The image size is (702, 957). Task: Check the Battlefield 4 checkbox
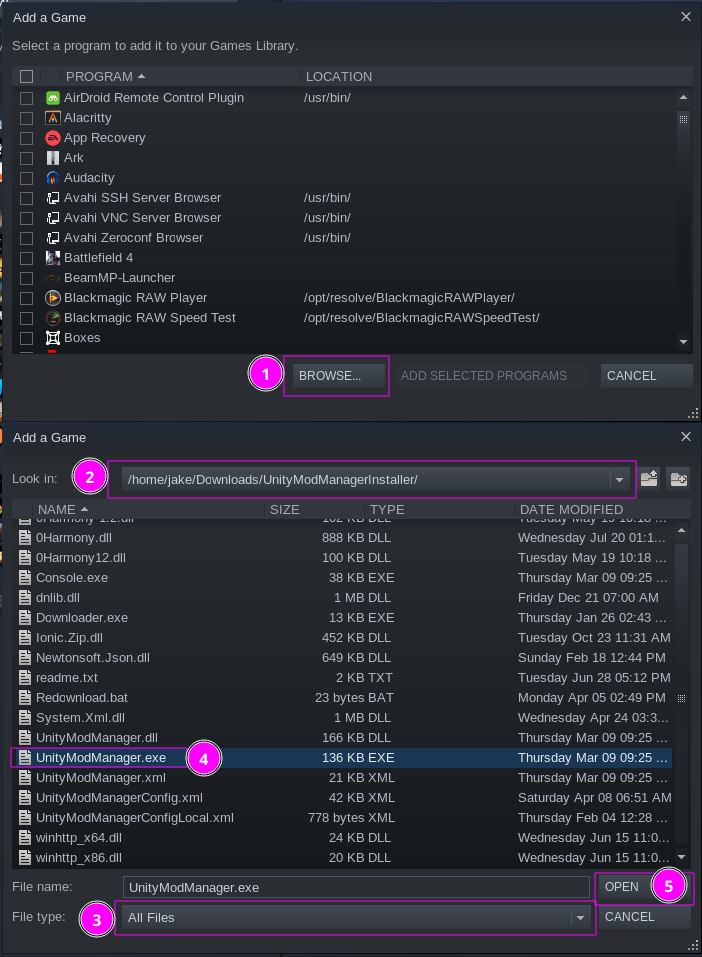tap(26, 258)
